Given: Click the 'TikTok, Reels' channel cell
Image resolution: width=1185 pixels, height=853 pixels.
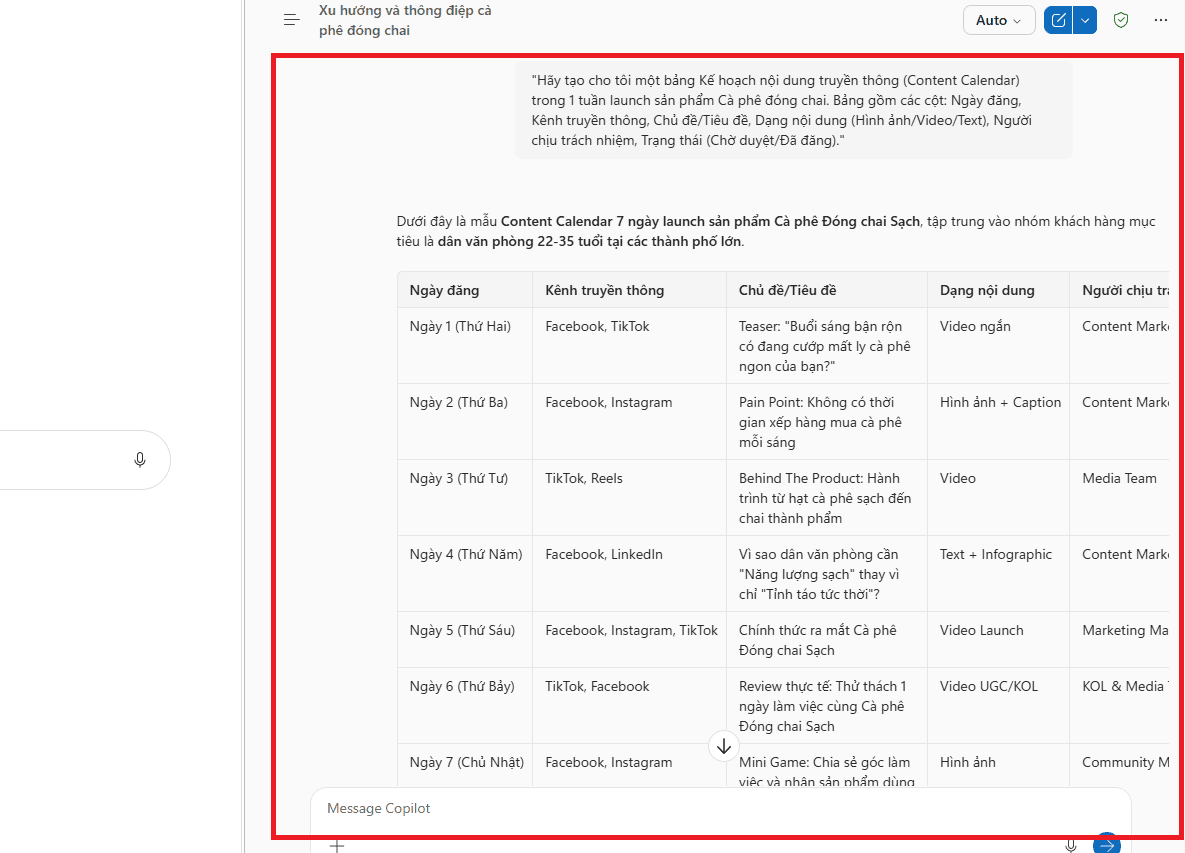Looking at the screenshot, I should (x=630, y=498).
